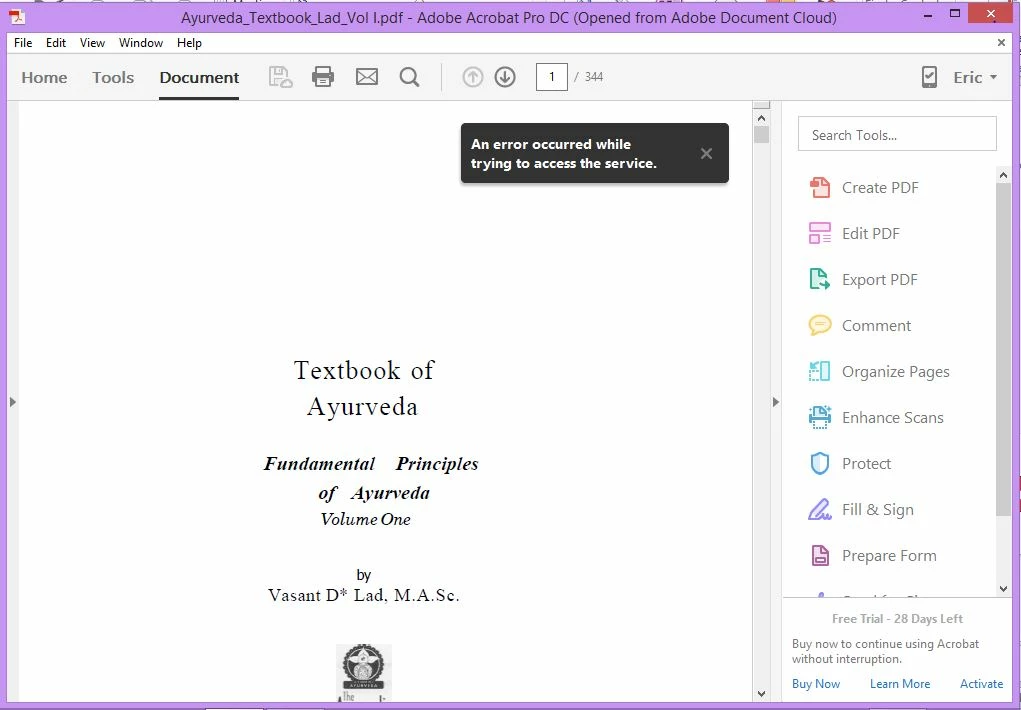
Task: Open the Prepare Form tool
Action: pos(873,556)
